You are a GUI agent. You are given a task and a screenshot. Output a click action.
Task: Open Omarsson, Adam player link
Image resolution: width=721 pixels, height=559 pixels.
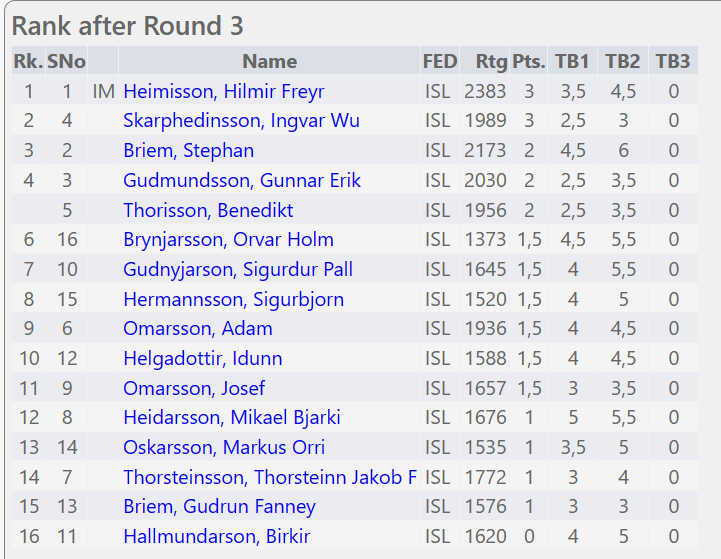198,329
